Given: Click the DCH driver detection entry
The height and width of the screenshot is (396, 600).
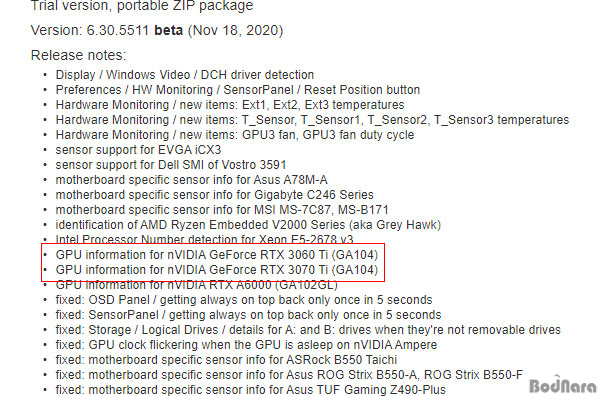Looking at the screenshot, I should [185, 75].
